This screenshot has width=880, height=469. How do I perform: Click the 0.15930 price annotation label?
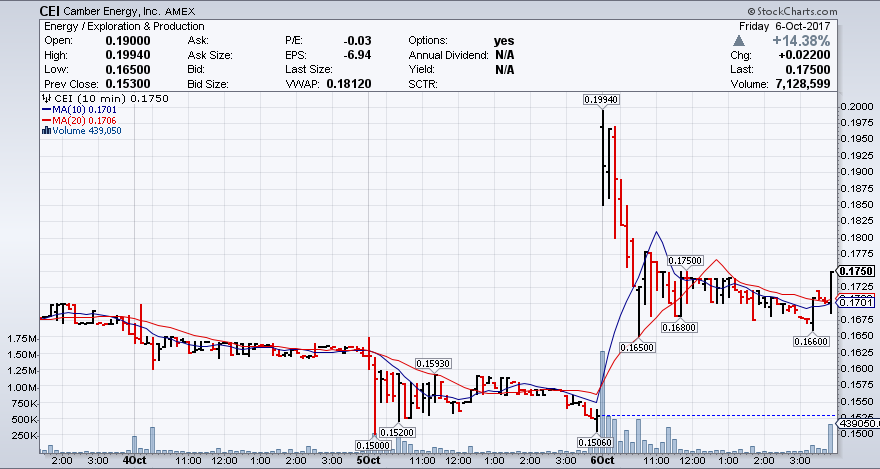coord(431,362)
